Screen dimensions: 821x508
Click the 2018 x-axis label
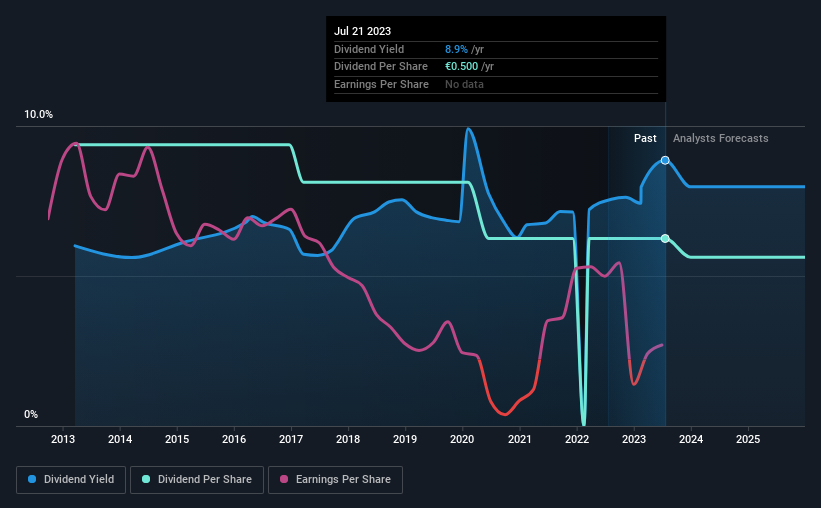click(x=348, y=439)
